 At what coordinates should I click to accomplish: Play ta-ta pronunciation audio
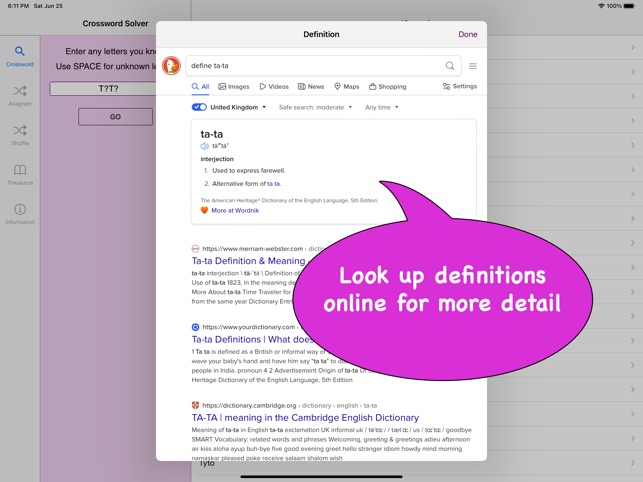(x=204, y=146)
